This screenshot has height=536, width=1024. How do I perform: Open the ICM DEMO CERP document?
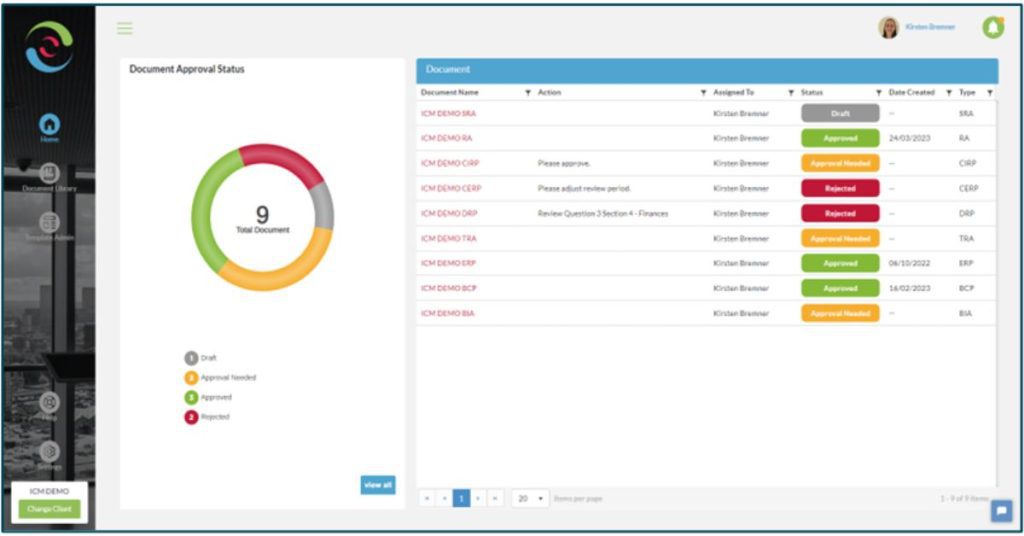(451, 189)
